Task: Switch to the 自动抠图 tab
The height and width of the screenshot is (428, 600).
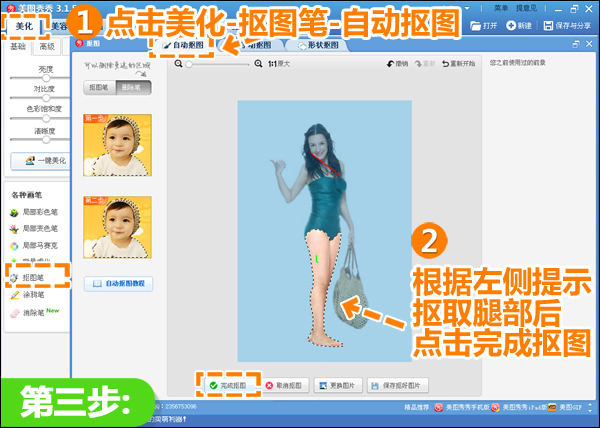Action: pos(182,45)
